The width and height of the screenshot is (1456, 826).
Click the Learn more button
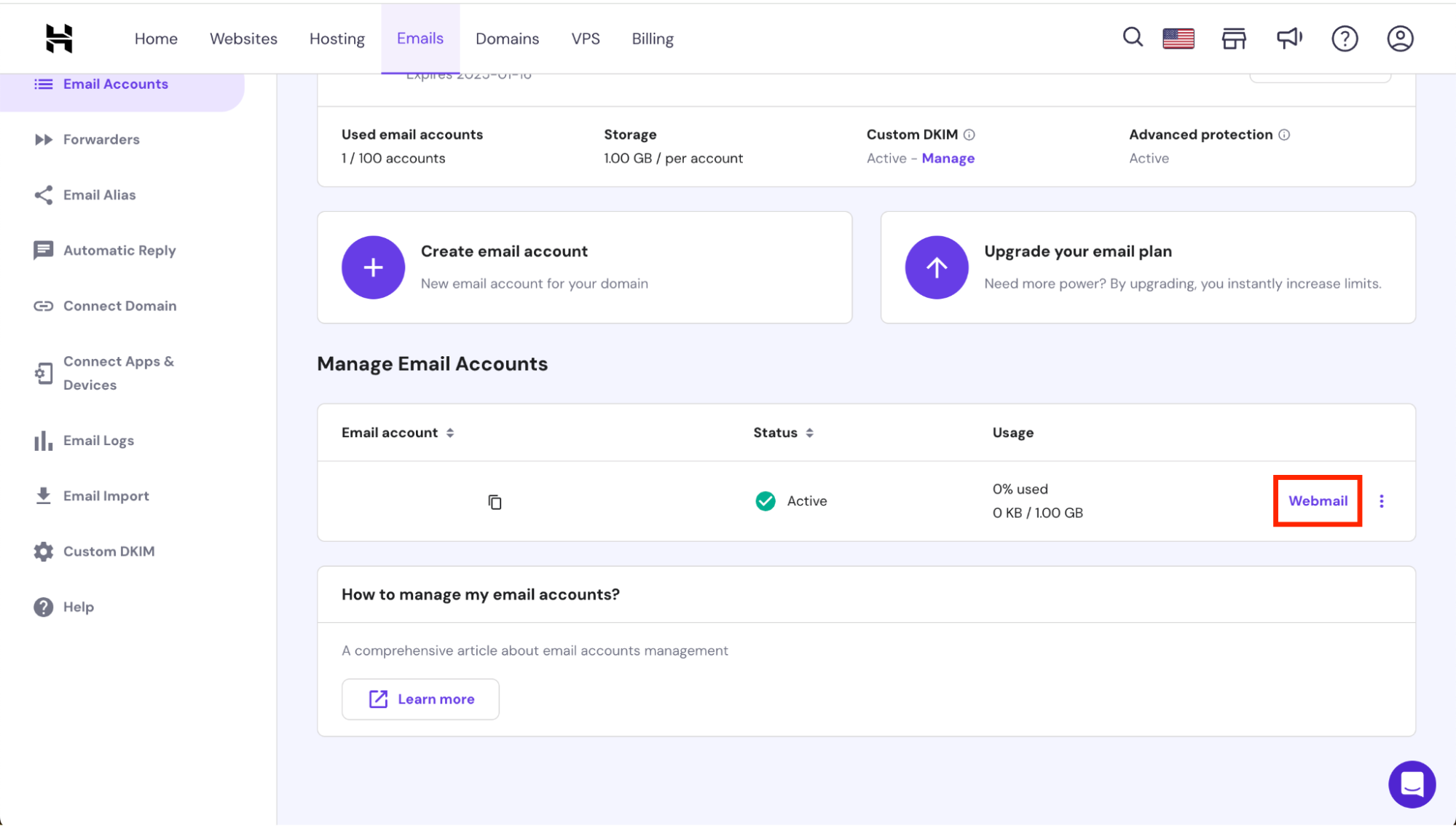coord(420,699)
